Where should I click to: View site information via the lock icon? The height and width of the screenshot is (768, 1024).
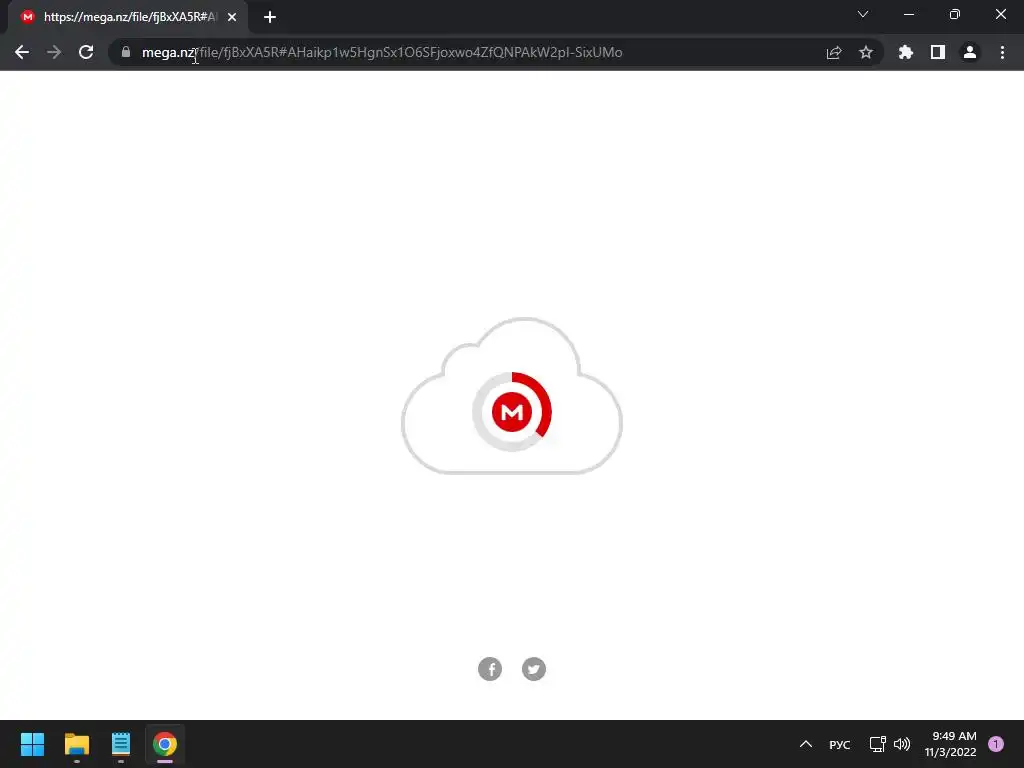pos(126,52)
